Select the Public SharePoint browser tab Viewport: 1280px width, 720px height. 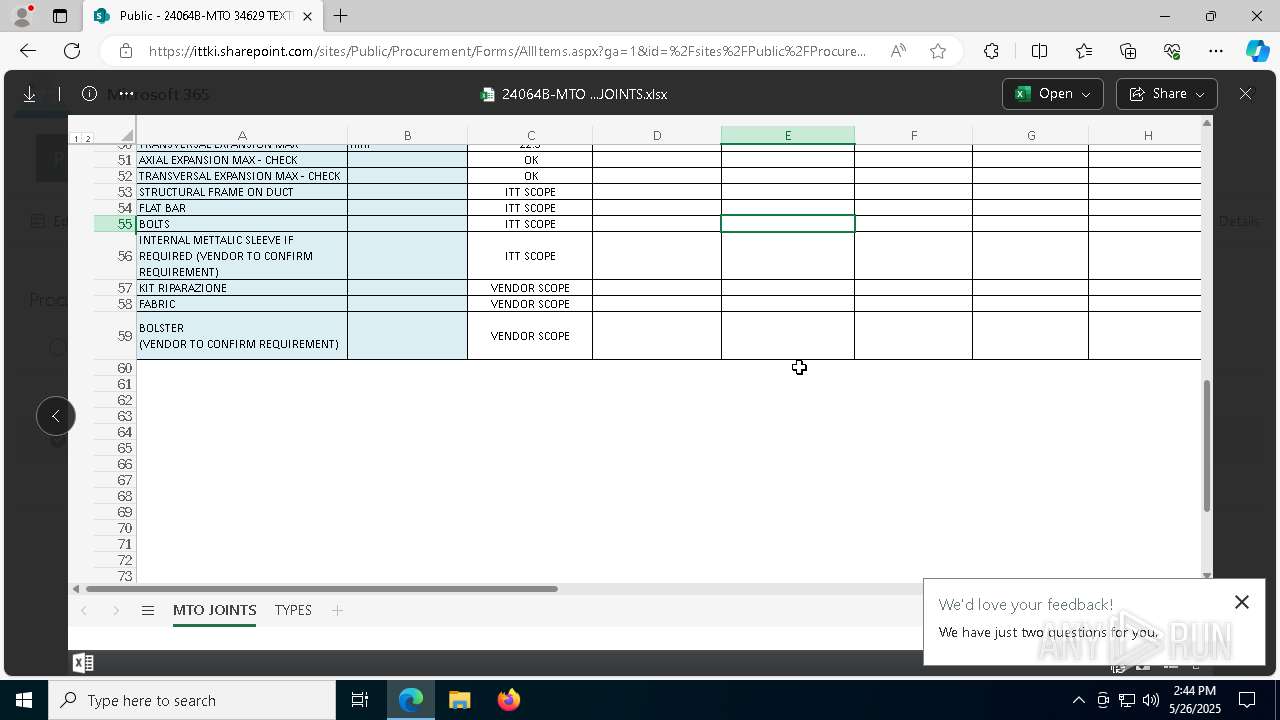point(203,16)
